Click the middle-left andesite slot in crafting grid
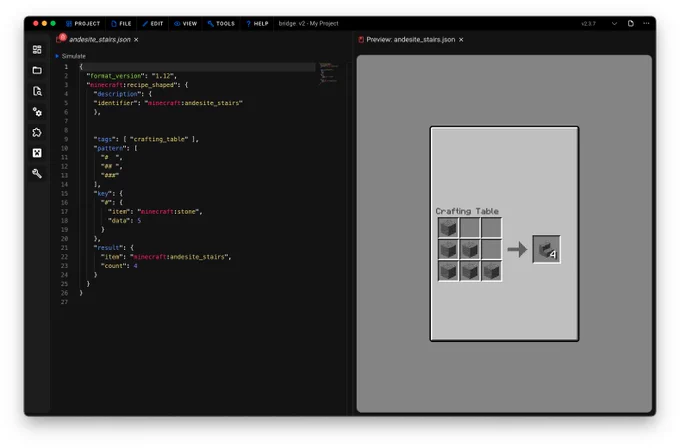 point(448,249)
